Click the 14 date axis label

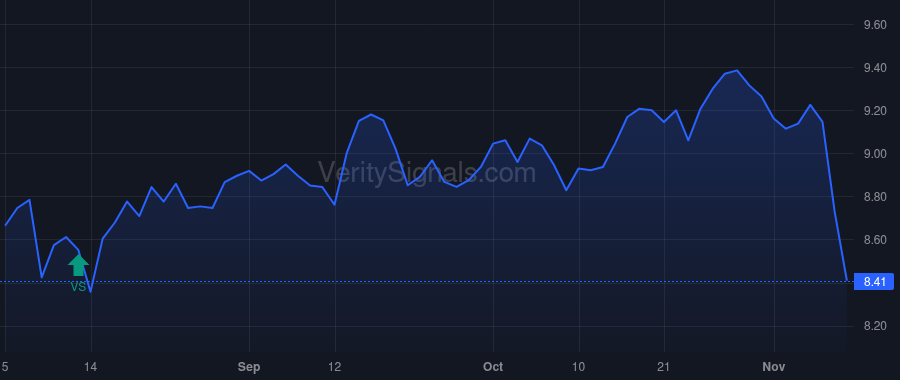[x=91, y=367]
